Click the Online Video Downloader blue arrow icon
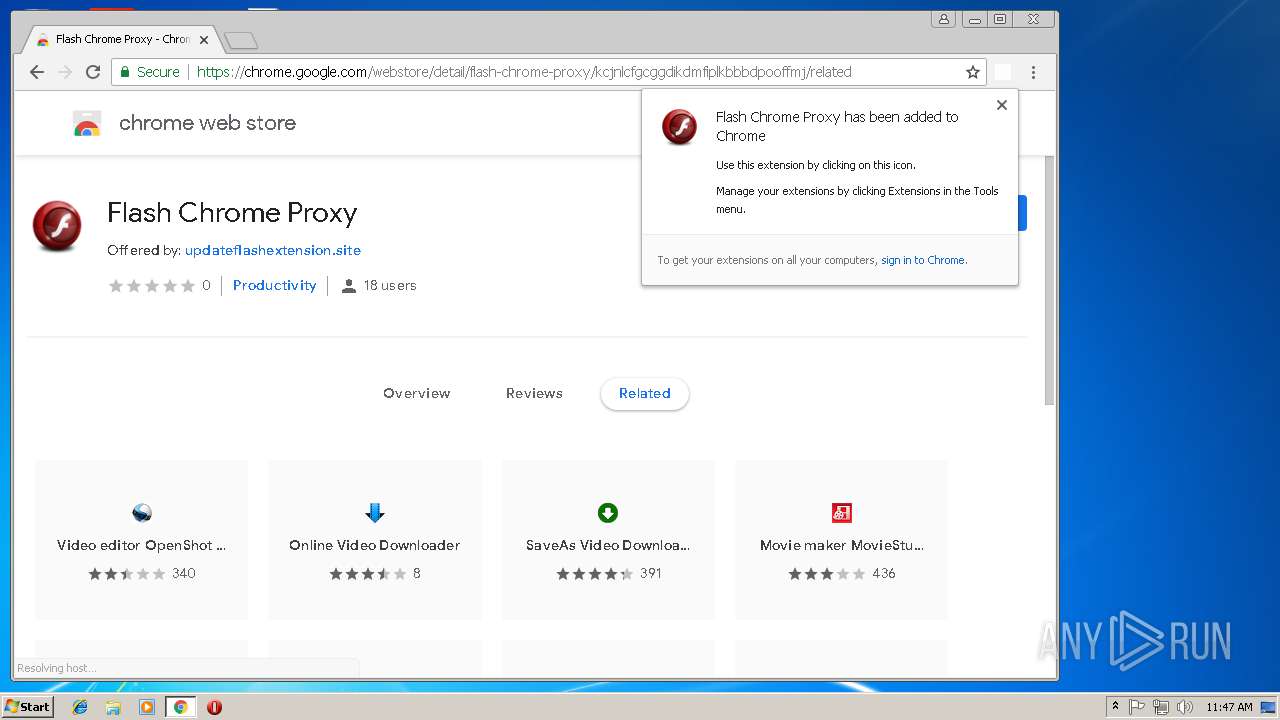This screenshot has width=1280, height=720. [x=375, y=513]
